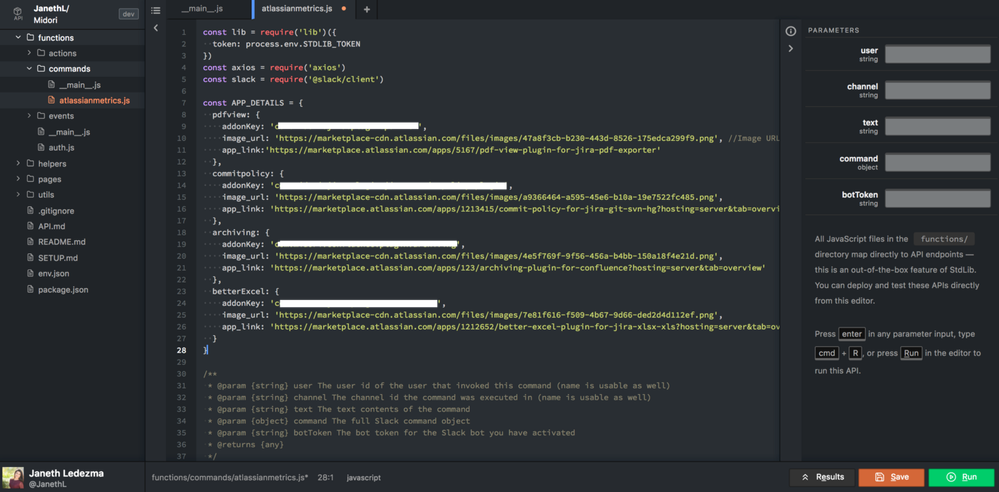This screenshot has width=999, height=492.
Task: Open the env.json file
Action: click(54, 273)
